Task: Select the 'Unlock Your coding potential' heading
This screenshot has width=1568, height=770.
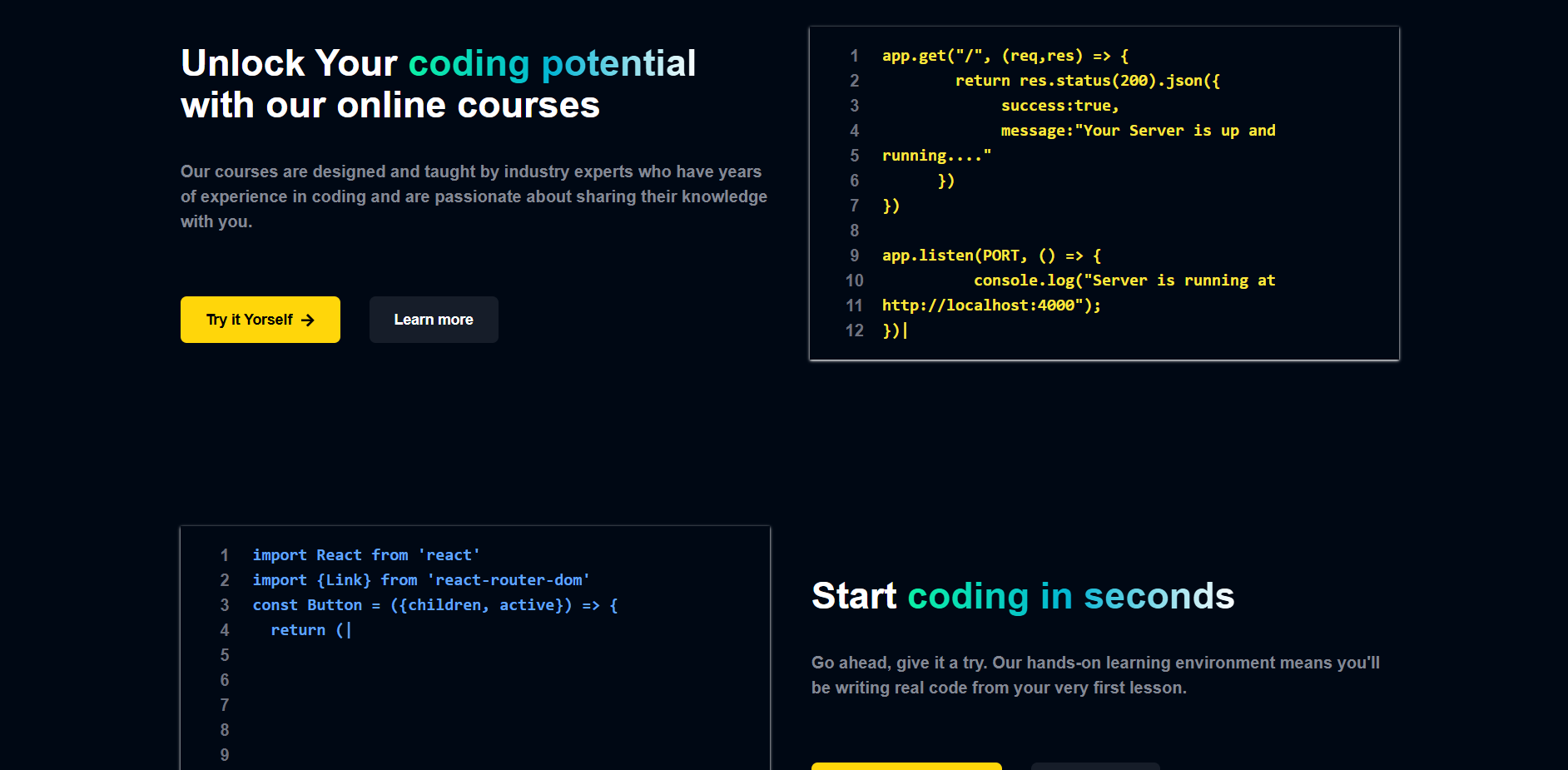Action: 439,84
